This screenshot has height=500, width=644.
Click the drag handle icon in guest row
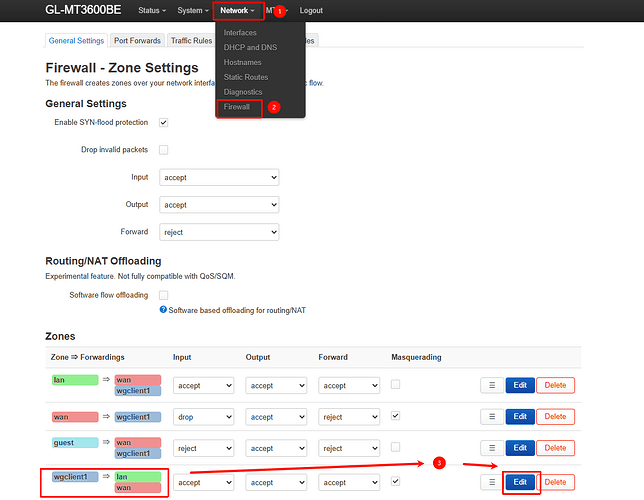(x=491, y=448)
